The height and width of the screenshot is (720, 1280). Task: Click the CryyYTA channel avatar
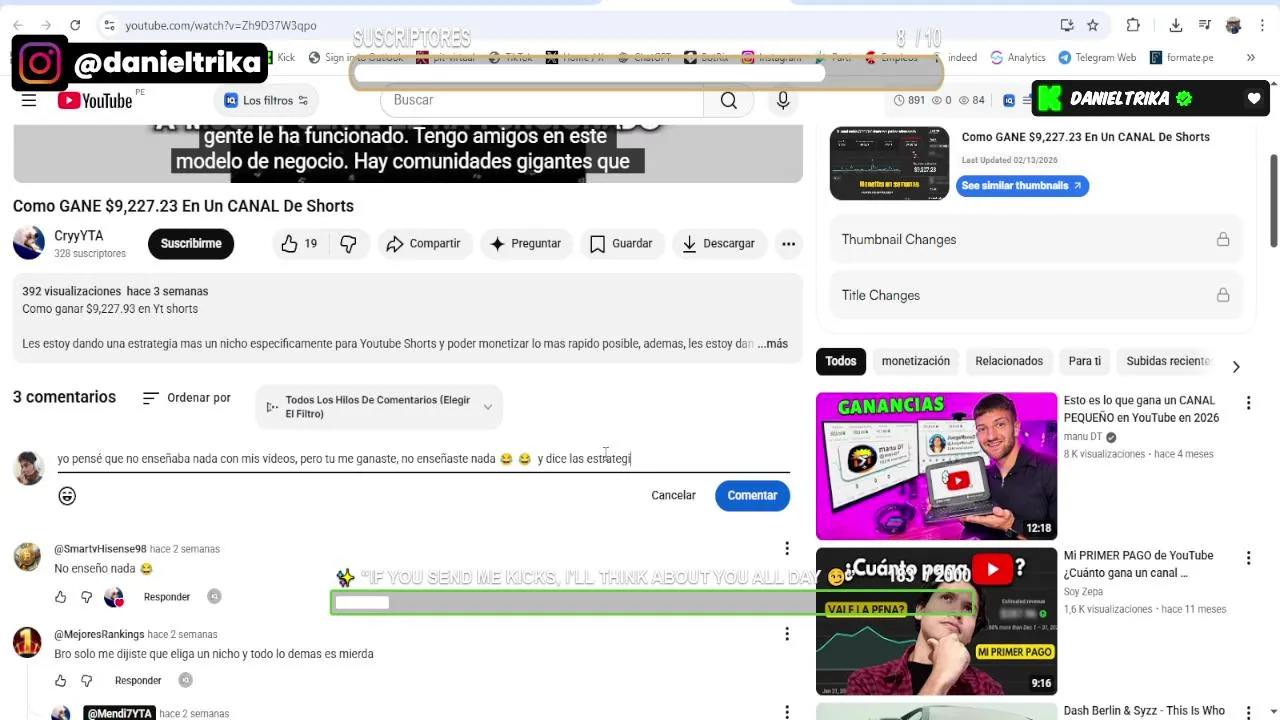coord(29,243)
